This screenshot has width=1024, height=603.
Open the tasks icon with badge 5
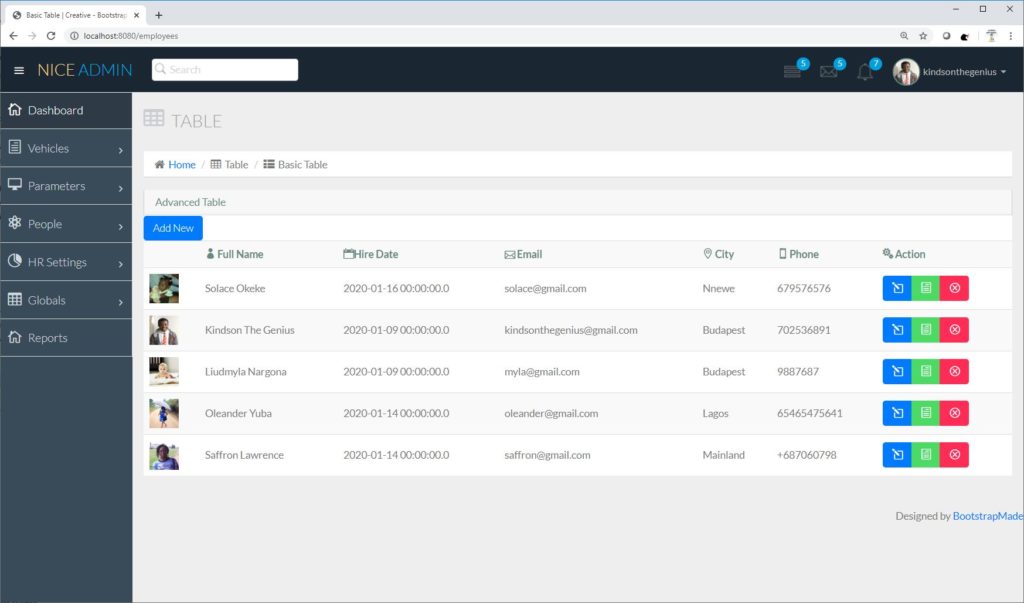coord(793,71)
